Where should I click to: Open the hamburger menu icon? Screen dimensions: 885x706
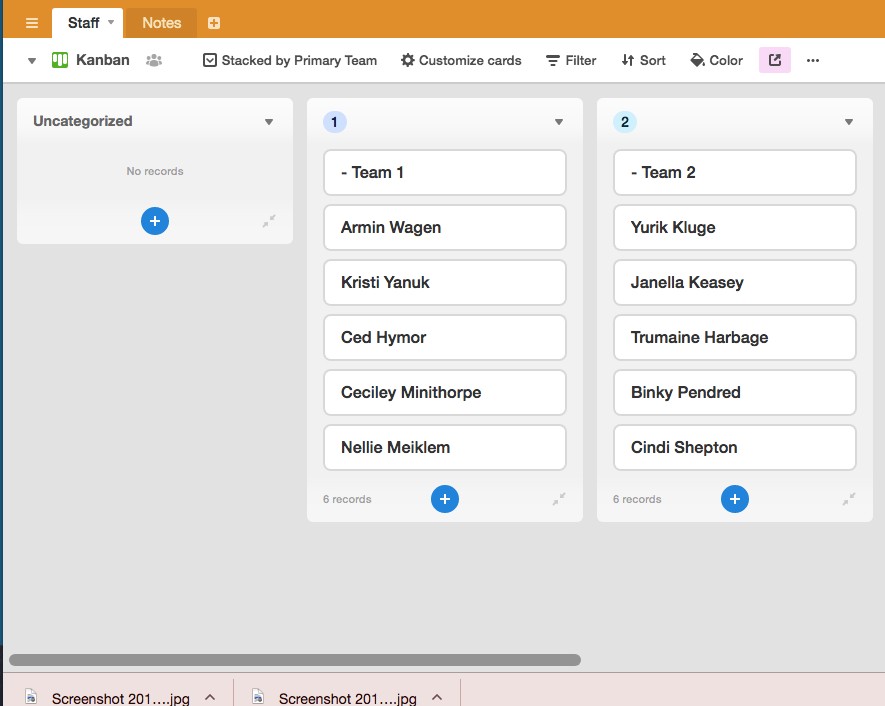point(32,22)
